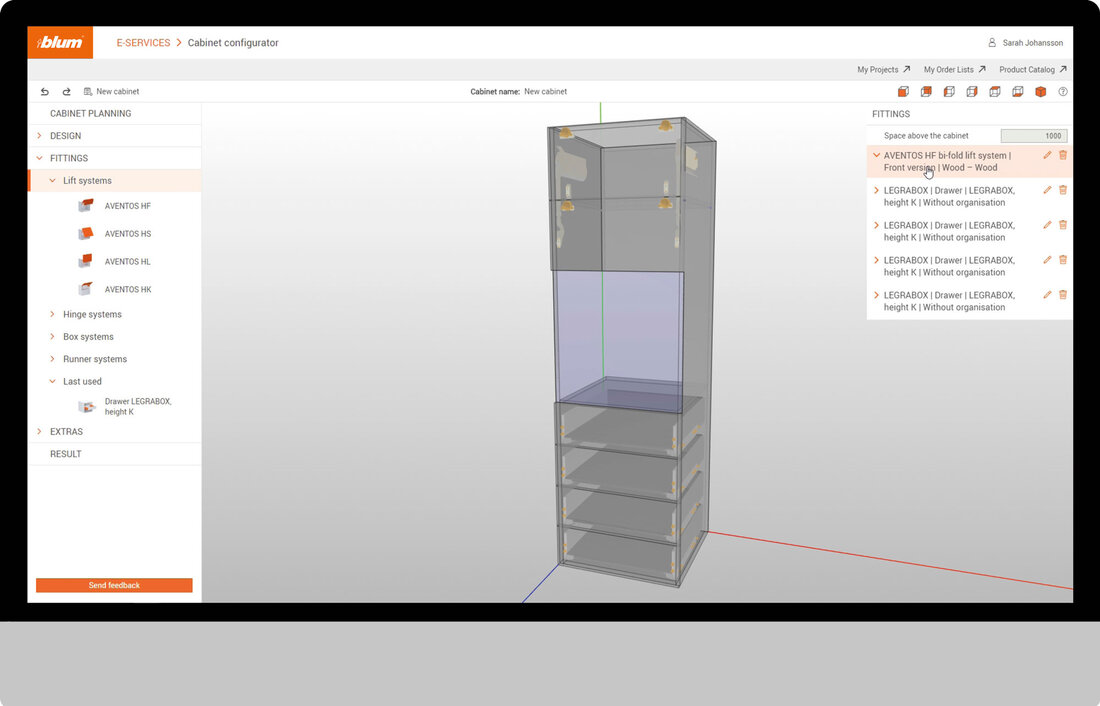Click the New cabinet icon in toolbar
Screen dimensions: 1100x706
point(88,91)
